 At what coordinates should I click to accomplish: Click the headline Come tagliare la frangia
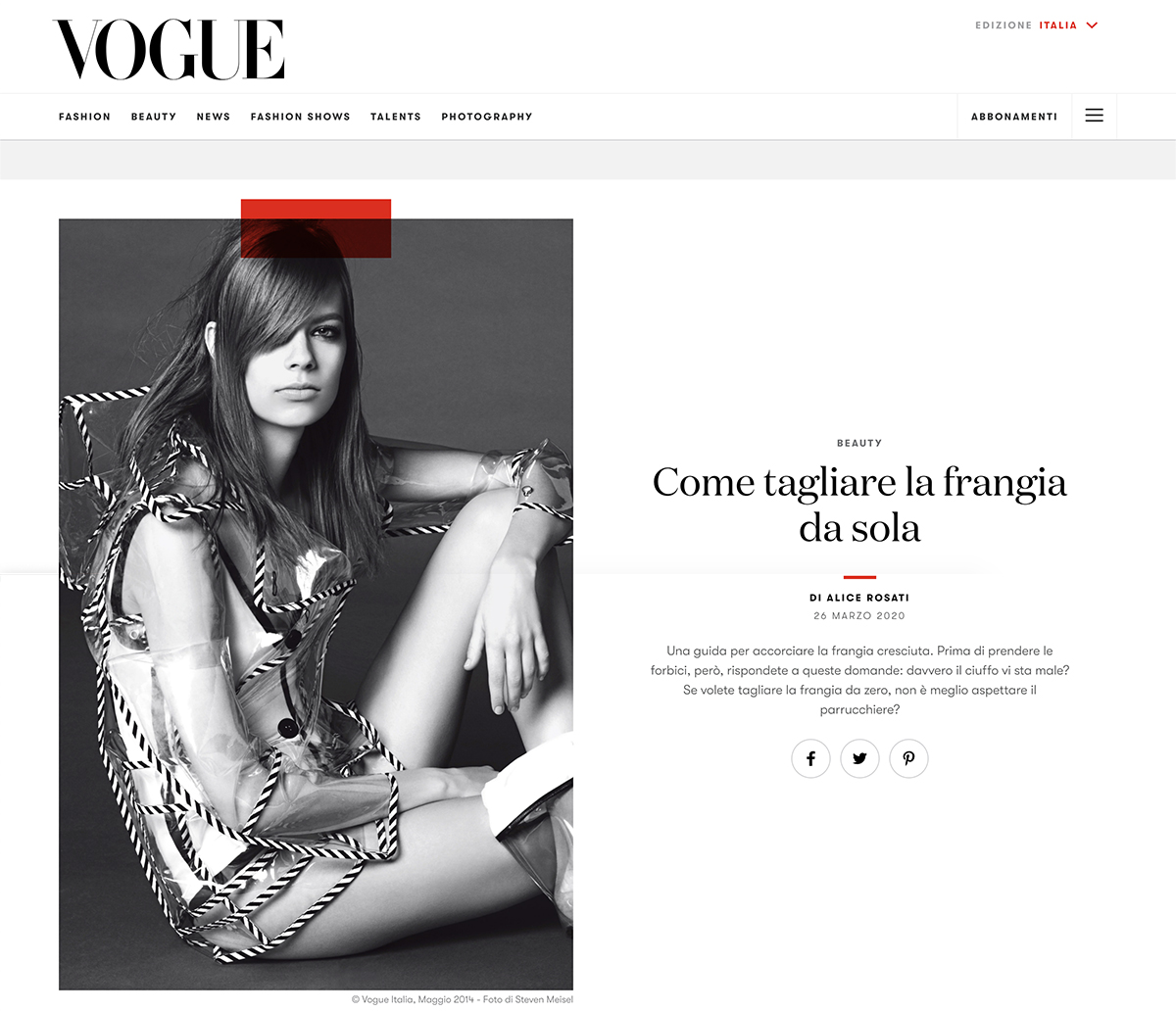(x=859, y=505)
